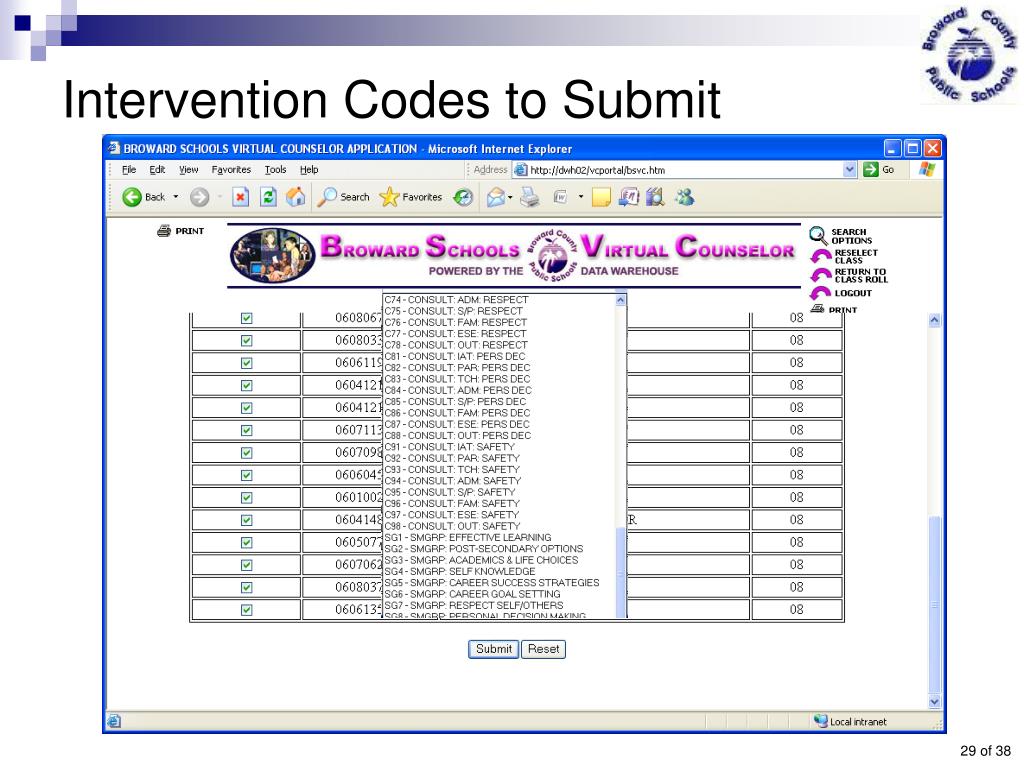Click Search Options magnifier icon
Screen dimensions: 1024x768
[818, 236]
